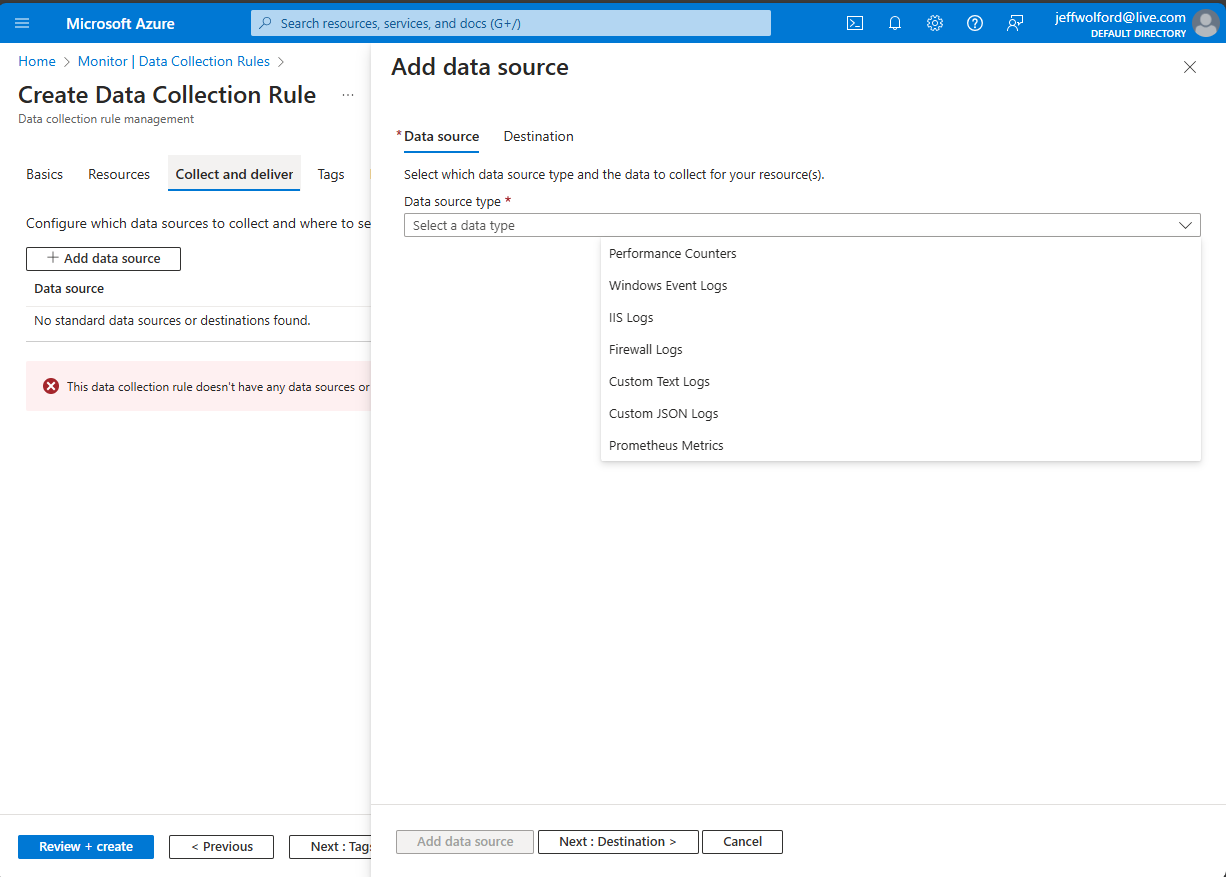Click the ellipsis next to Create Data Collection Rule
The height and width of the screenshot is (877, 1226).
(x=347, y=94)
